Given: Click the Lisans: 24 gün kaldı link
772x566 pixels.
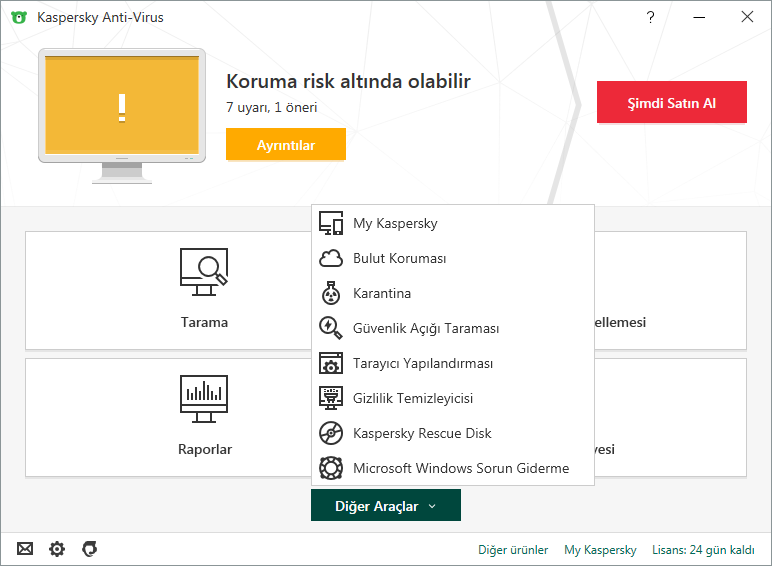Looking at the screenshot, I should click(x=703, y=550).
